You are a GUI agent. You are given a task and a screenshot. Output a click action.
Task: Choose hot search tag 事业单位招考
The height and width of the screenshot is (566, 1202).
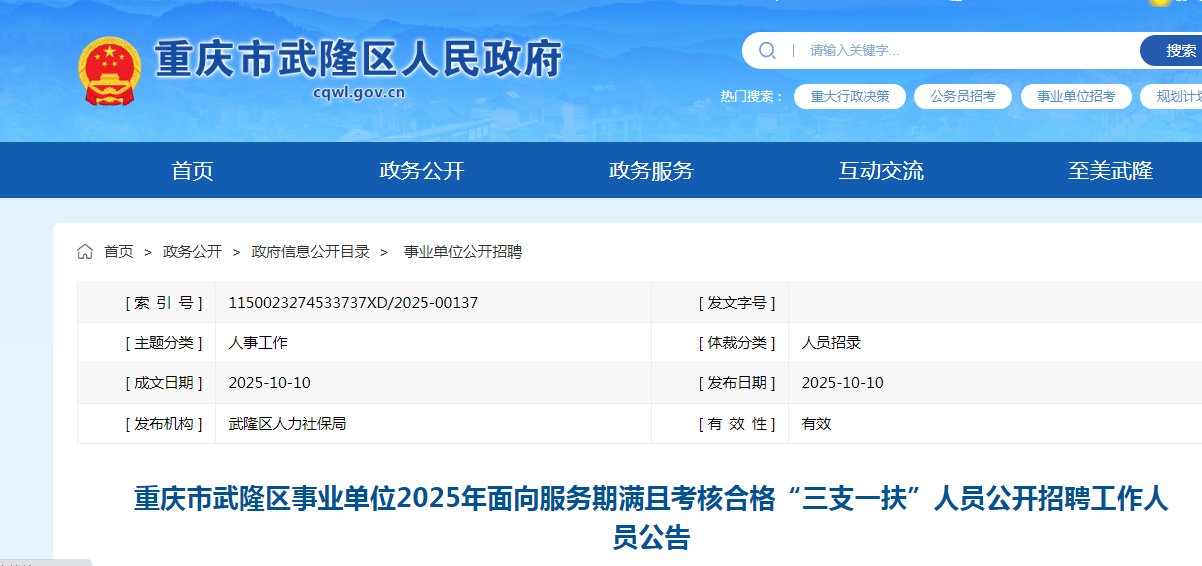click(x=1075, y=96)
